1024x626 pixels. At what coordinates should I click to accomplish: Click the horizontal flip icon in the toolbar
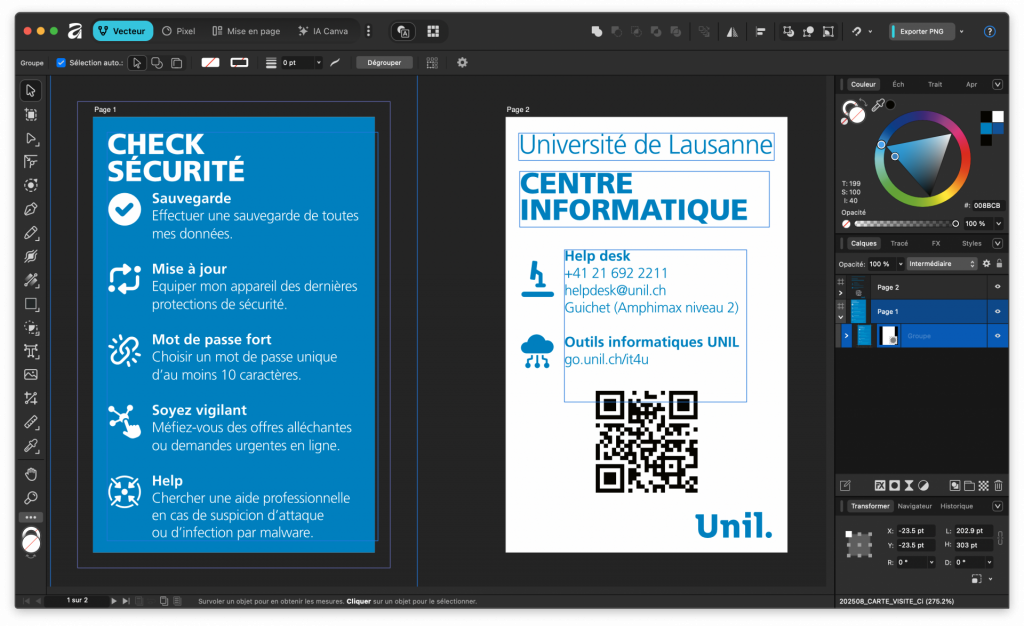click(731, 32)
